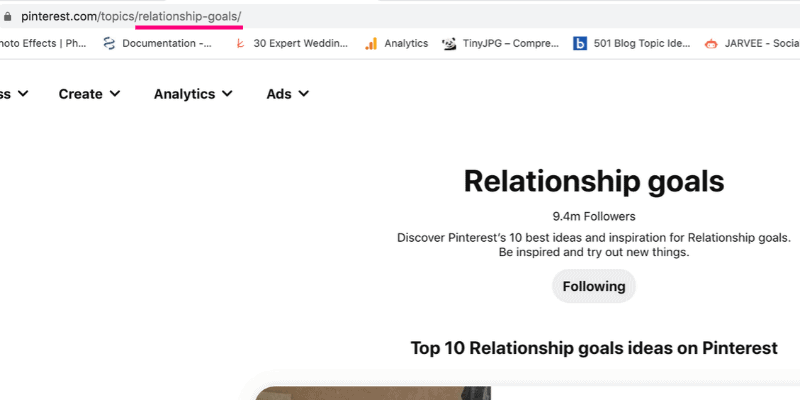Open the 30 Expert Wedding bookmark icon

pyautogui.click(x=240, y=44)
